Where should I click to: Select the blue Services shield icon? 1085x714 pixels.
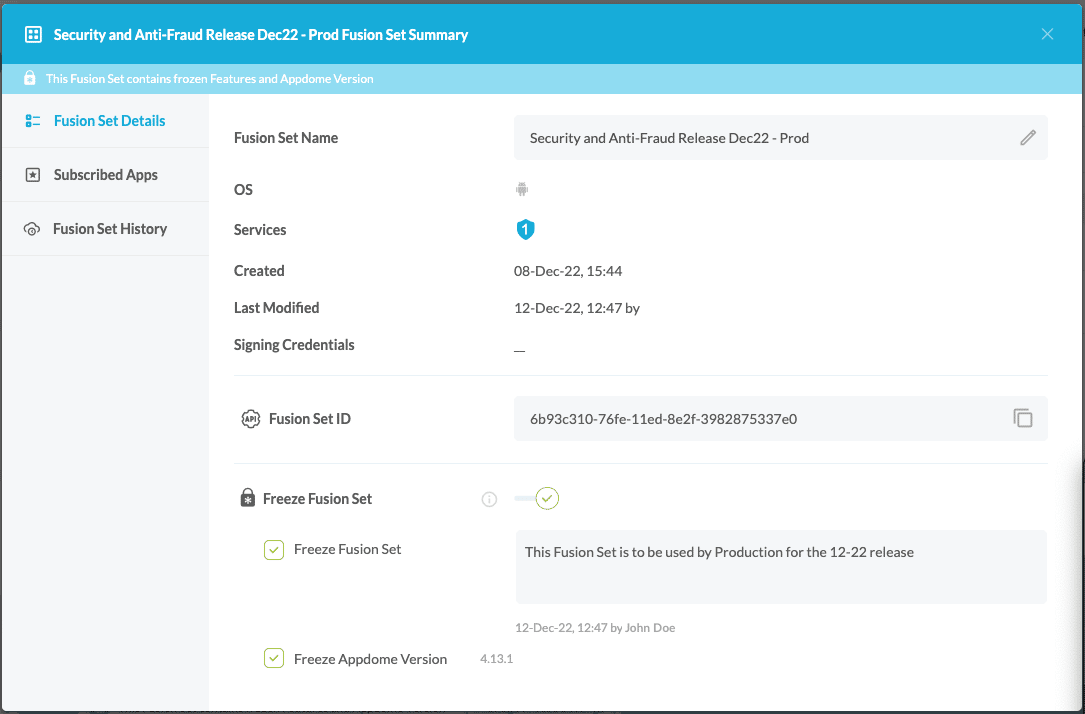pos(525,229)
